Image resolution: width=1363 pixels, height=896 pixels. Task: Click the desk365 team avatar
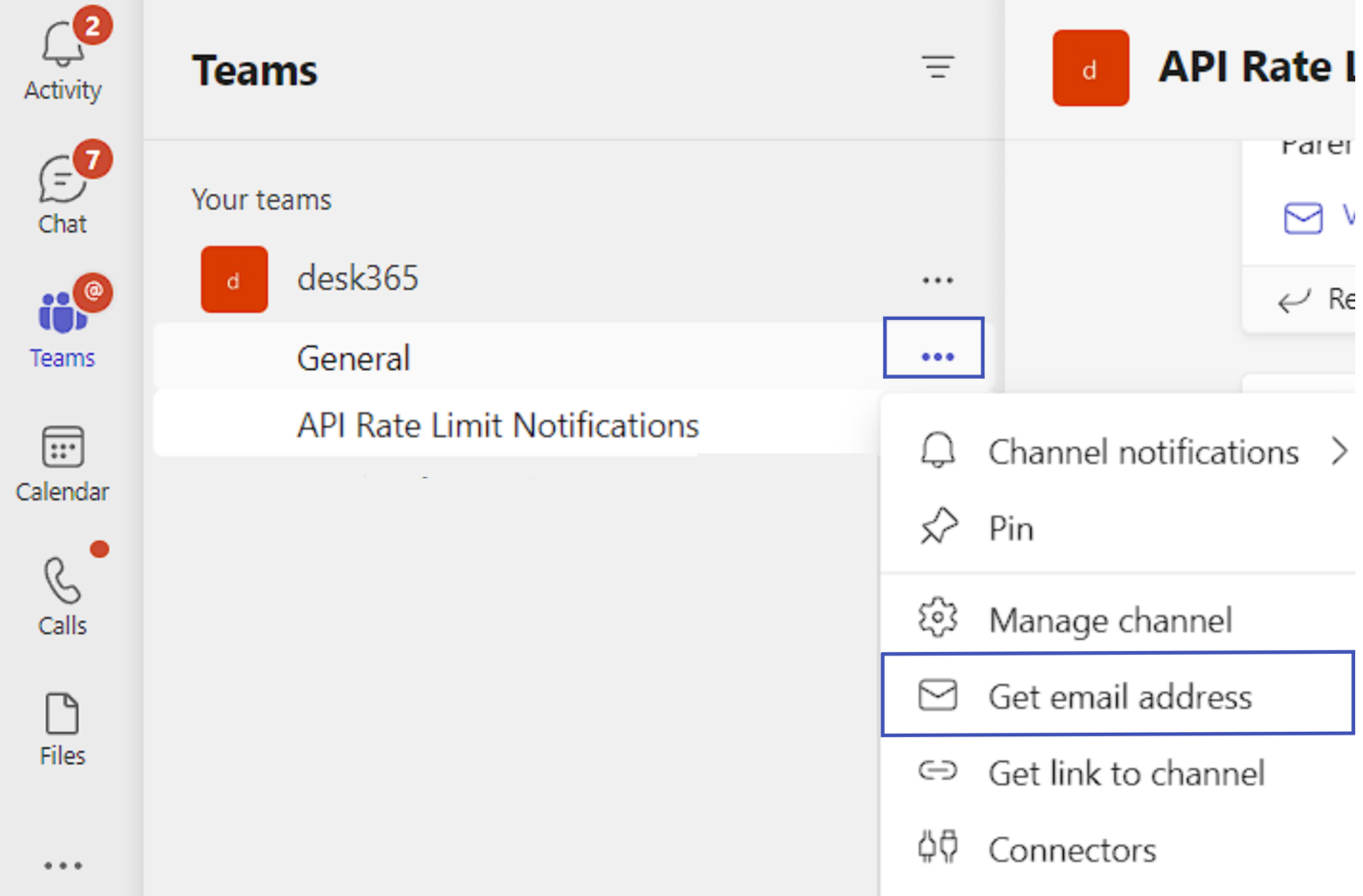pos(234,279)
